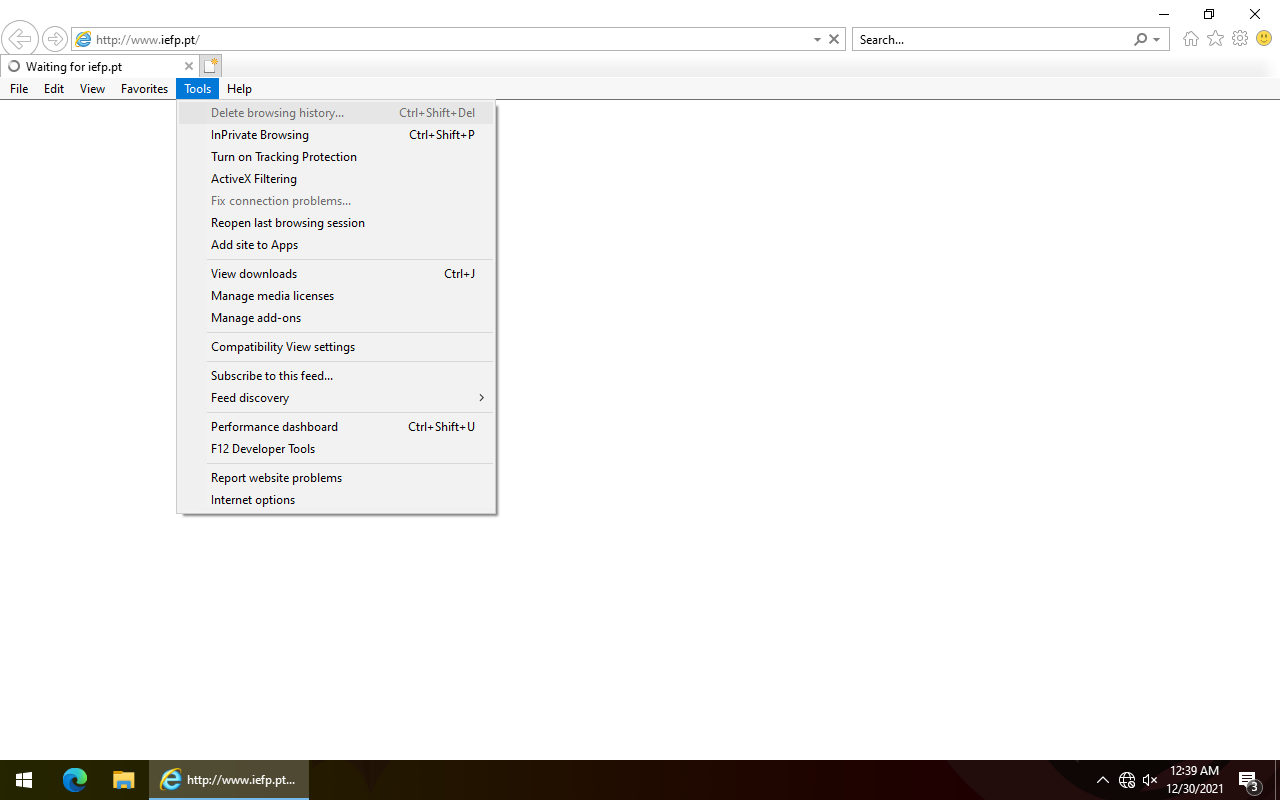Choose Manage add-ons

point(256,318)
